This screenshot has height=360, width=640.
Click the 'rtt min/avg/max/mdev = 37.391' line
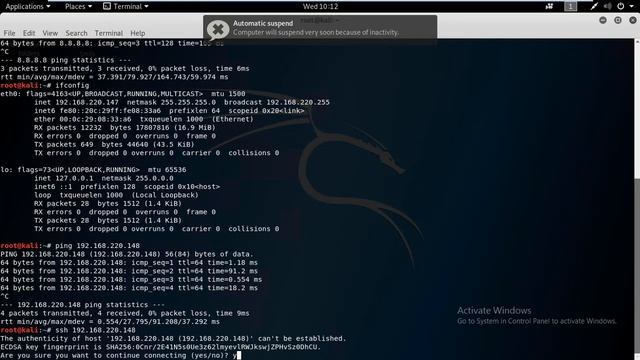point(114,77)
